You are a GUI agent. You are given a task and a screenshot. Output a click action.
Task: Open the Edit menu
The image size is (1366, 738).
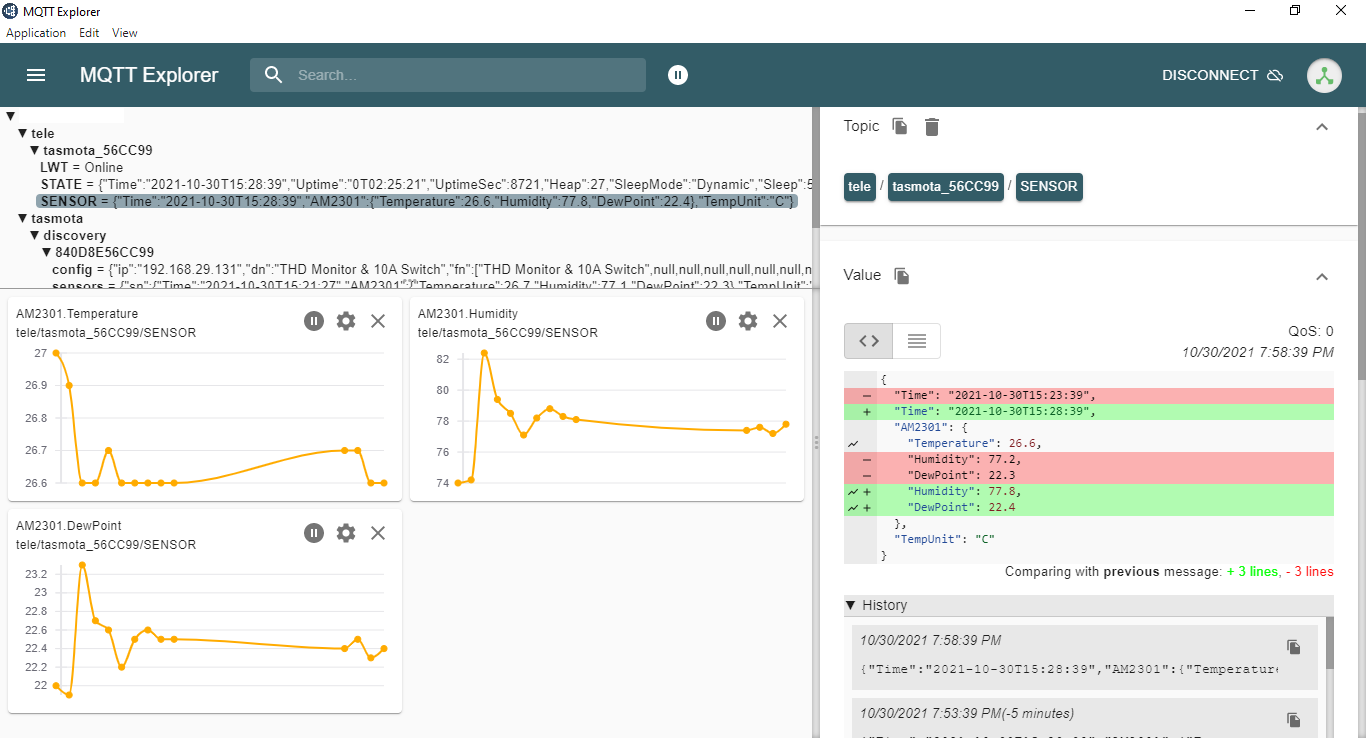[89, 33]
